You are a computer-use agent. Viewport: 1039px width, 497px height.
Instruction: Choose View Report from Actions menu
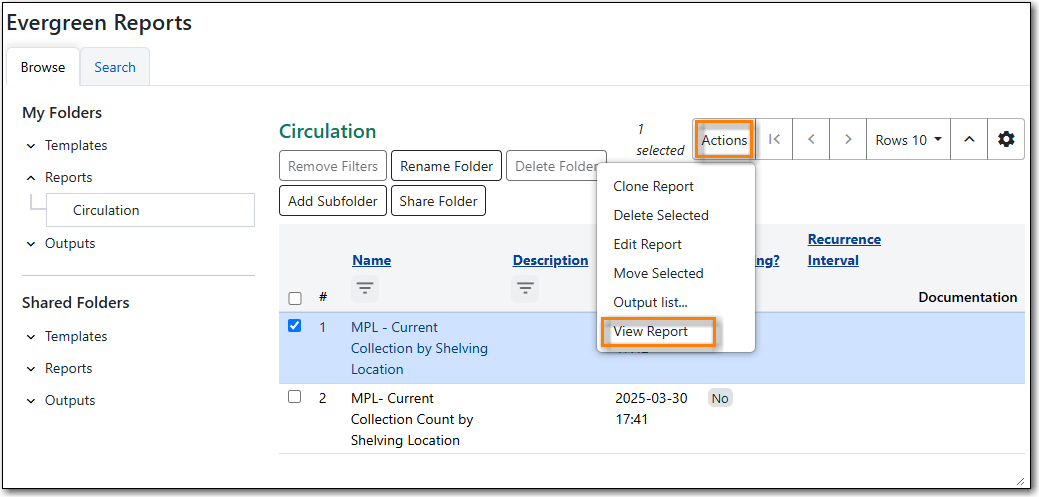click(650, 331)
